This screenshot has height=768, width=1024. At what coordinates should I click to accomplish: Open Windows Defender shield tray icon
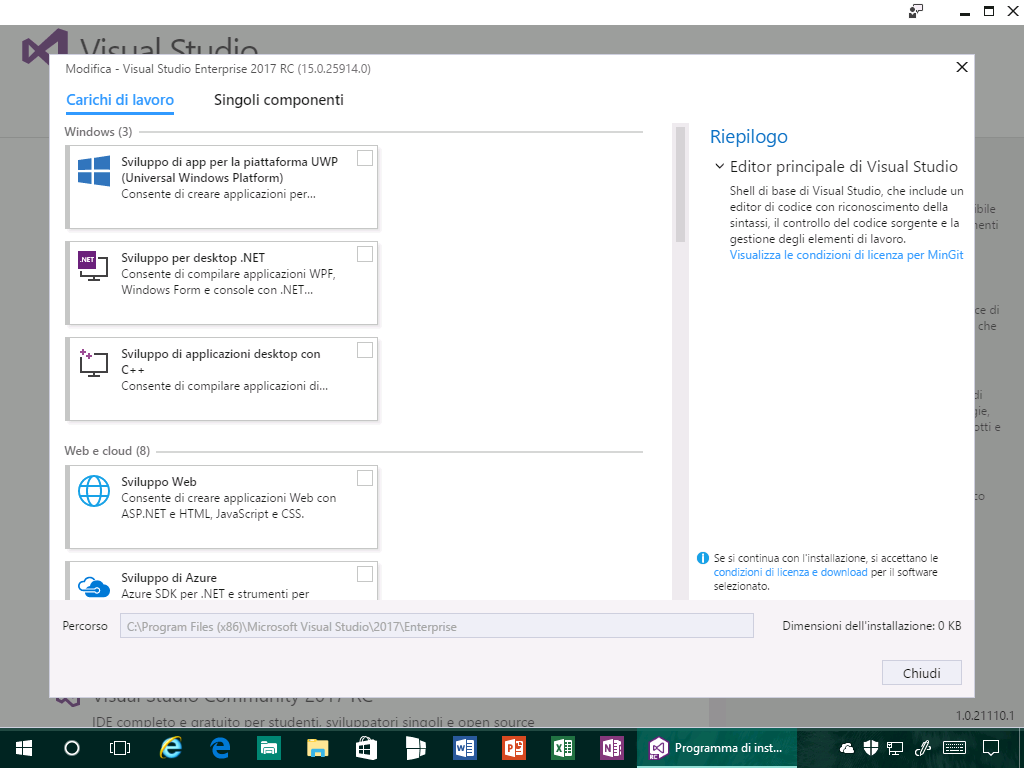871,748
